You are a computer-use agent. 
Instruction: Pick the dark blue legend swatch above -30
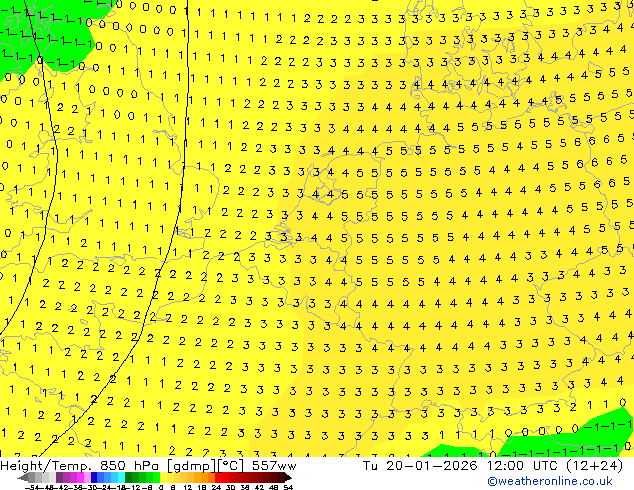[x=94, y=477]
